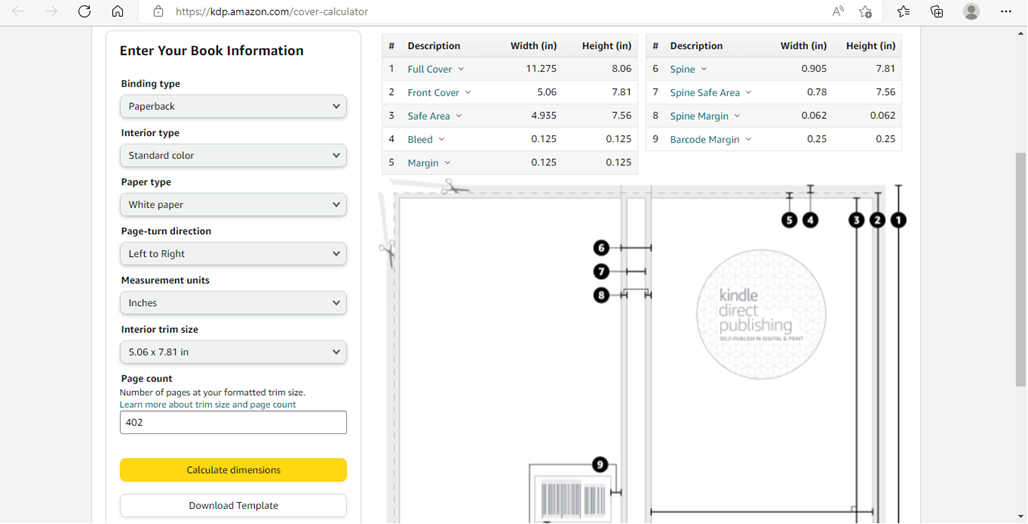Click the Download Template button
Image resolution: width=1028 pixels, height=524 pixels.
pyautogui.click(x=233, y=506)
